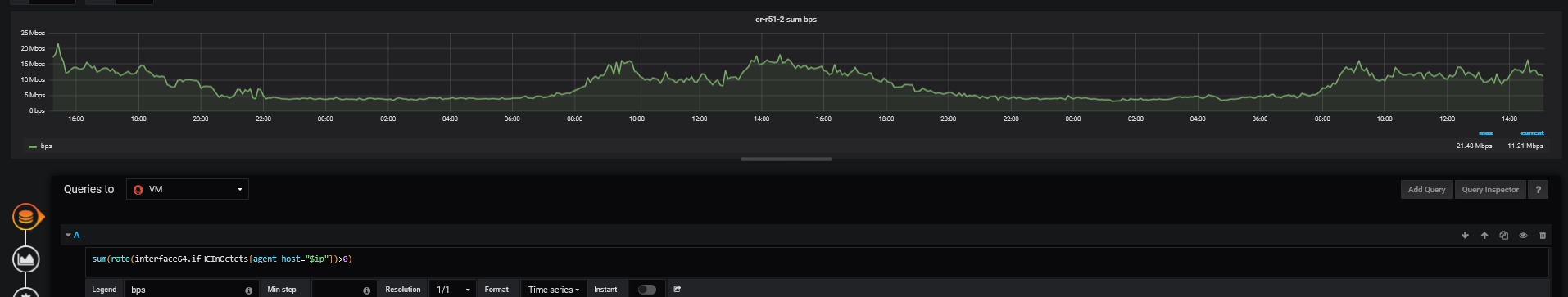This screenshot has width=1568, height=297.
Task: Open the Visualization tab chart icon
Action: click(x=26, y=259)
